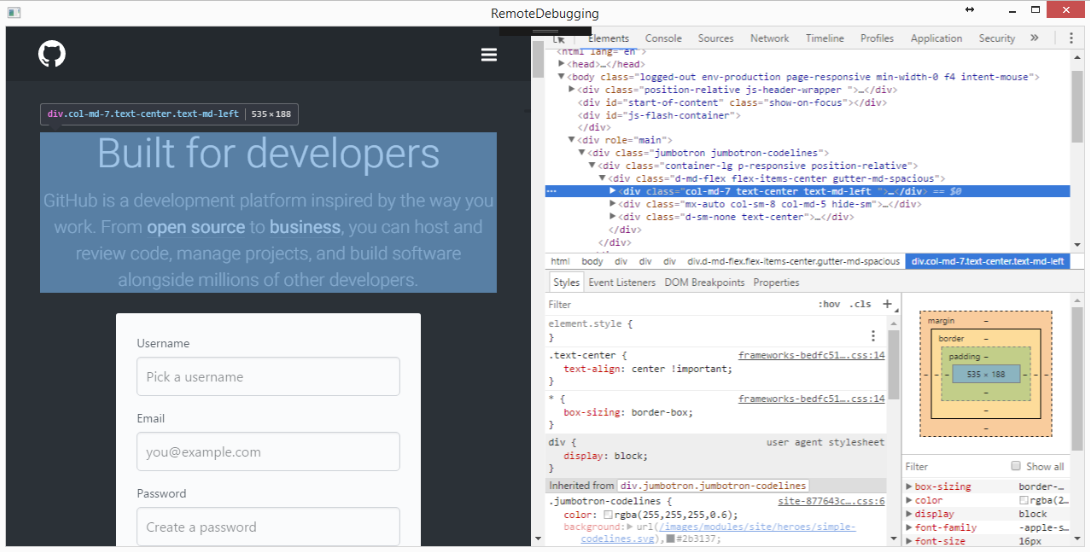Click the Email input field
Image resolution: width=1090 pixels, height=552 pixels.
pos(268,452)
